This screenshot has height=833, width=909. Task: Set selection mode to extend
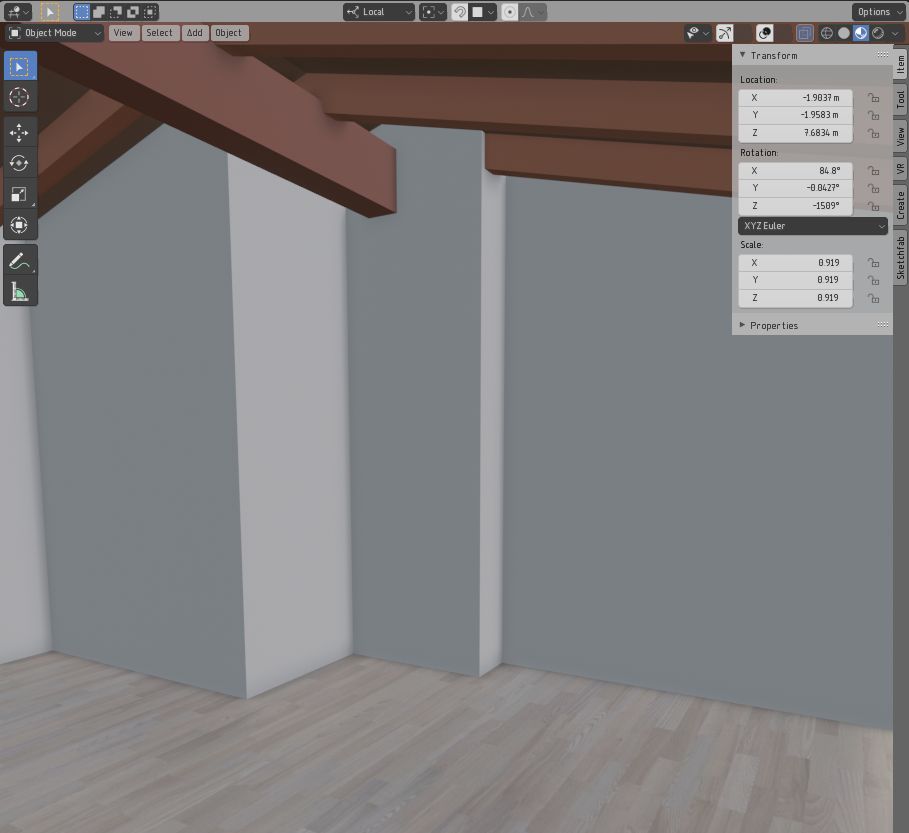click(99, 12)
